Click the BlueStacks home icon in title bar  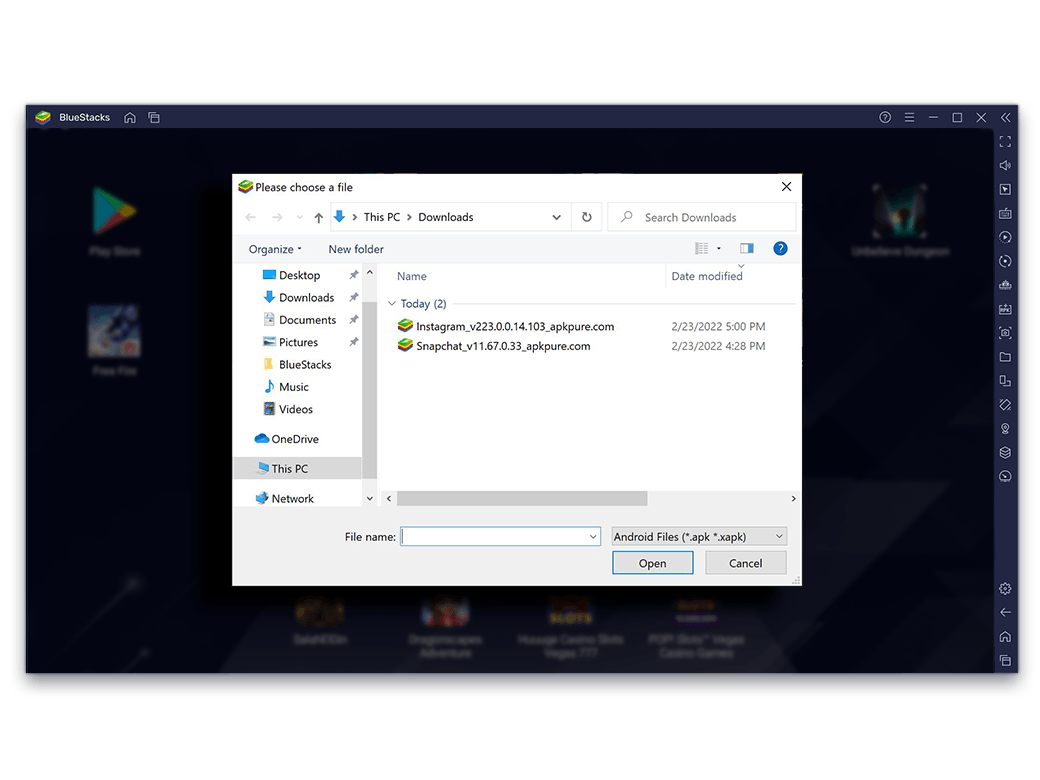pyautogui.click(x=130, y=118)
